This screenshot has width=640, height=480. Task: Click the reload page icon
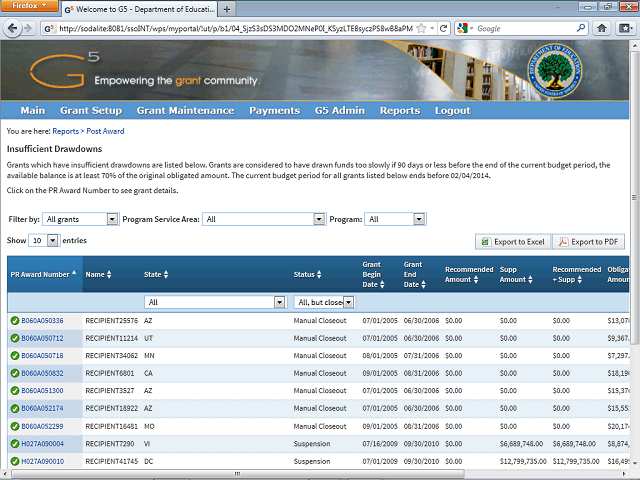[443, 28]
